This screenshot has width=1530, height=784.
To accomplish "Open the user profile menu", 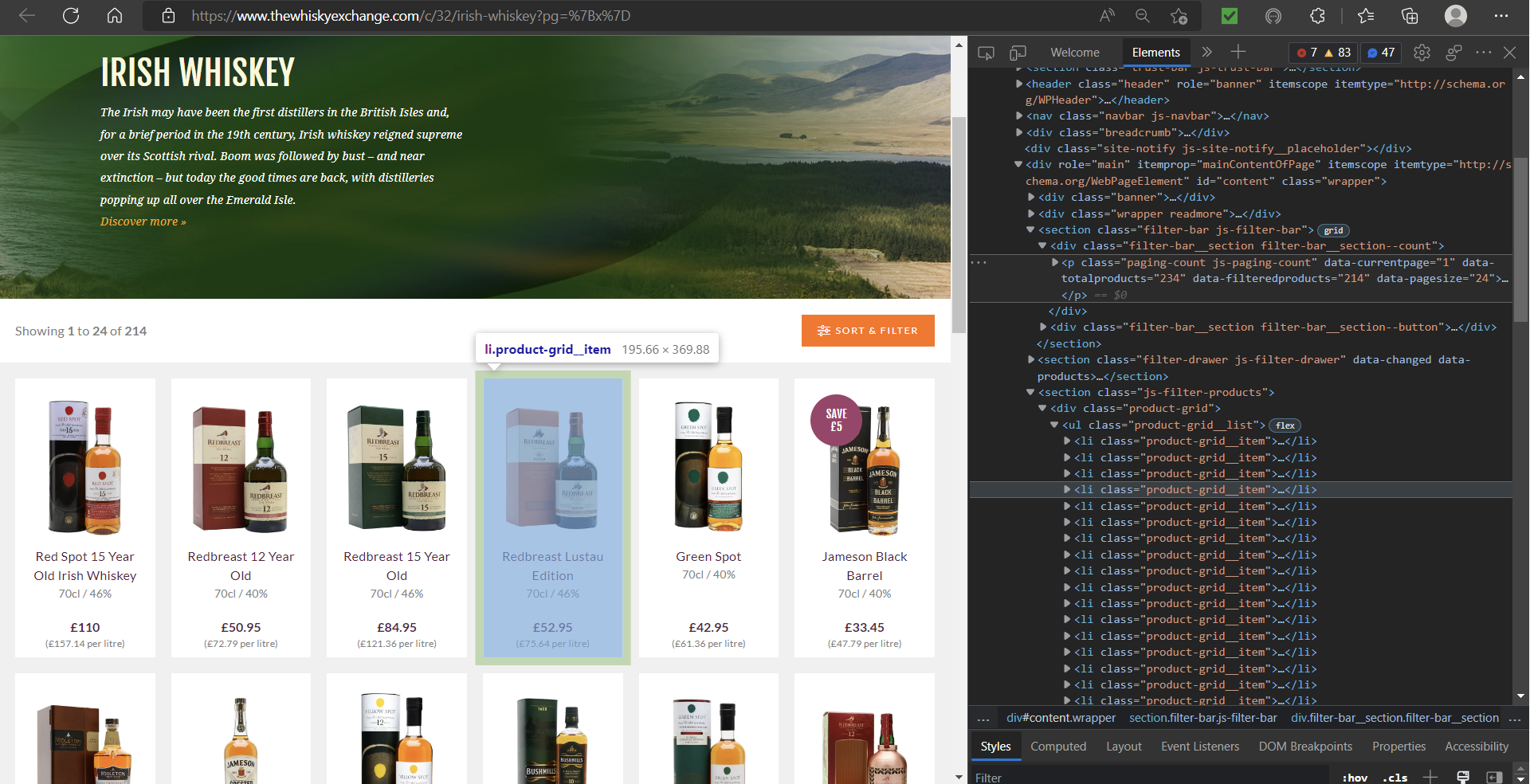I will [1456, 16].
